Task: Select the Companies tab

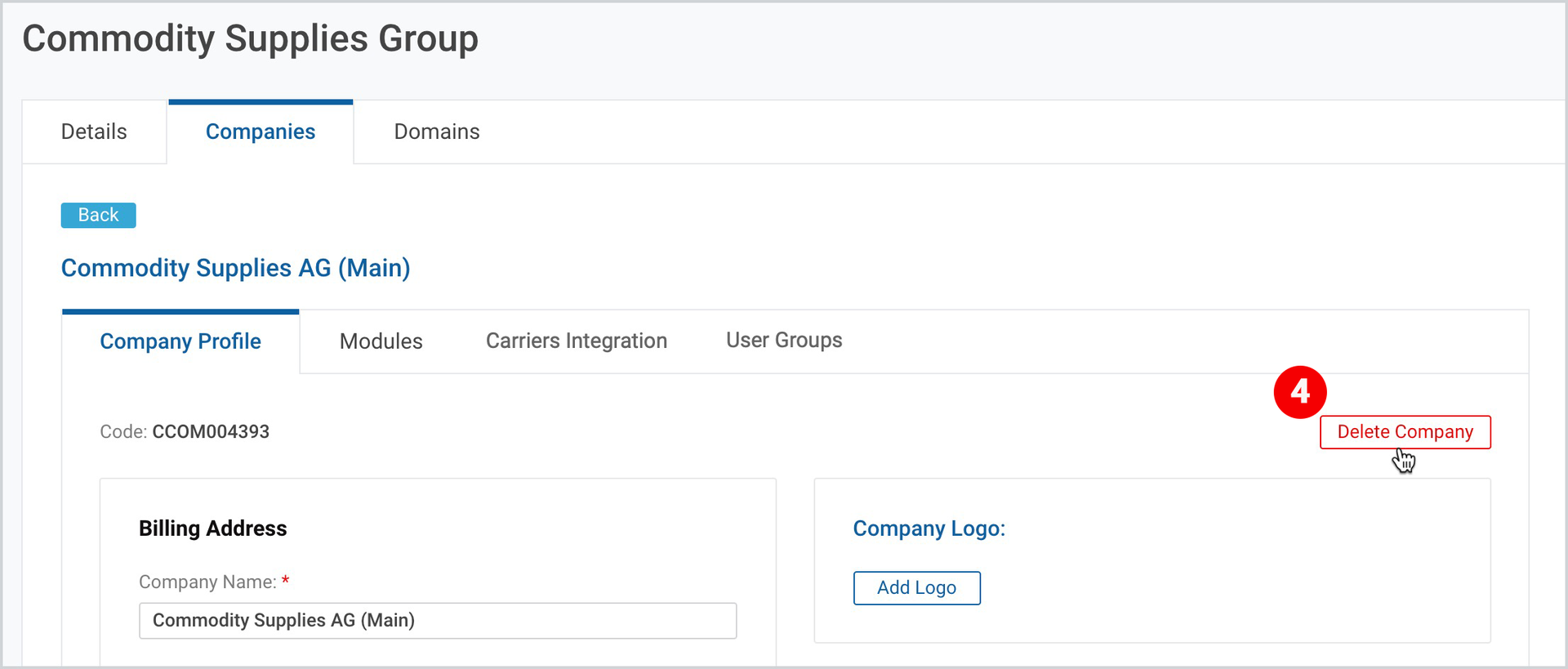Action: 261,132
